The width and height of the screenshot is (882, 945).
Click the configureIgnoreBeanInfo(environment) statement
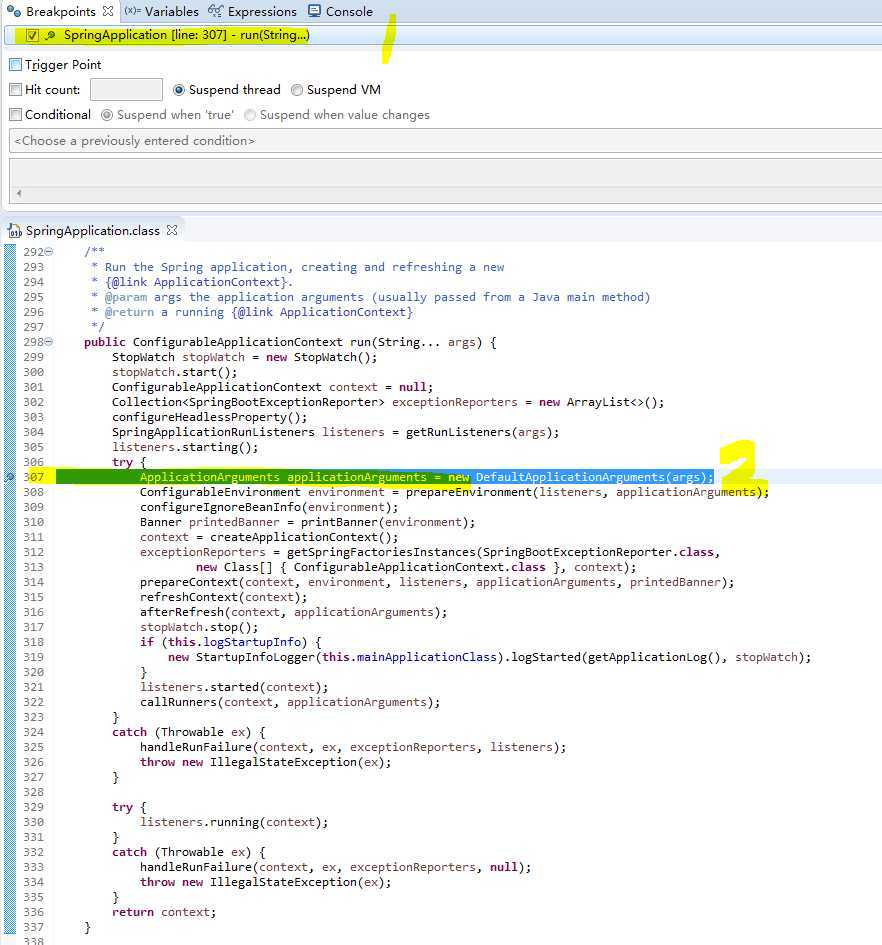269,507
